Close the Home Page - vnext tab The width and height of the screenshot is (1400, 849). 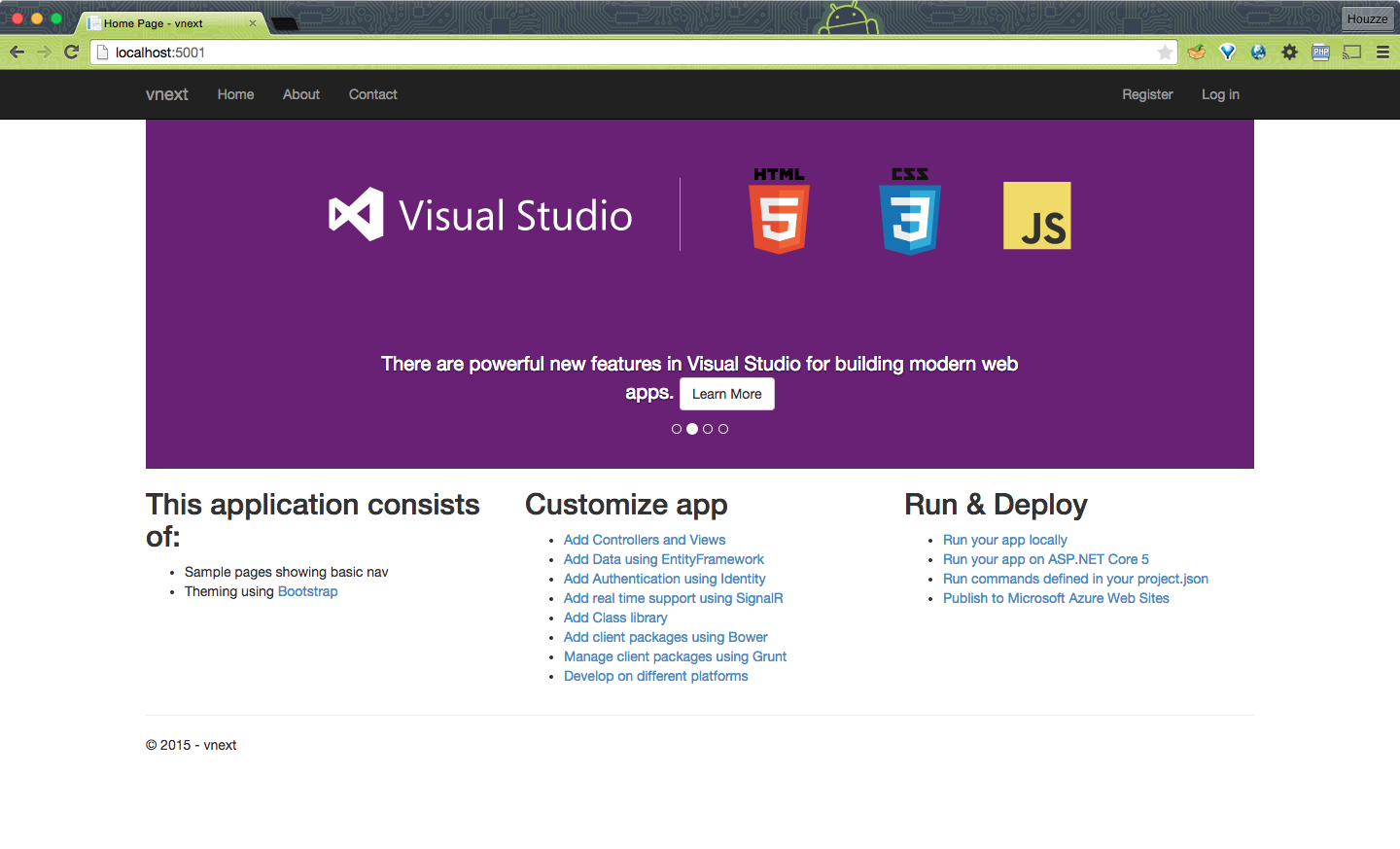253,23
